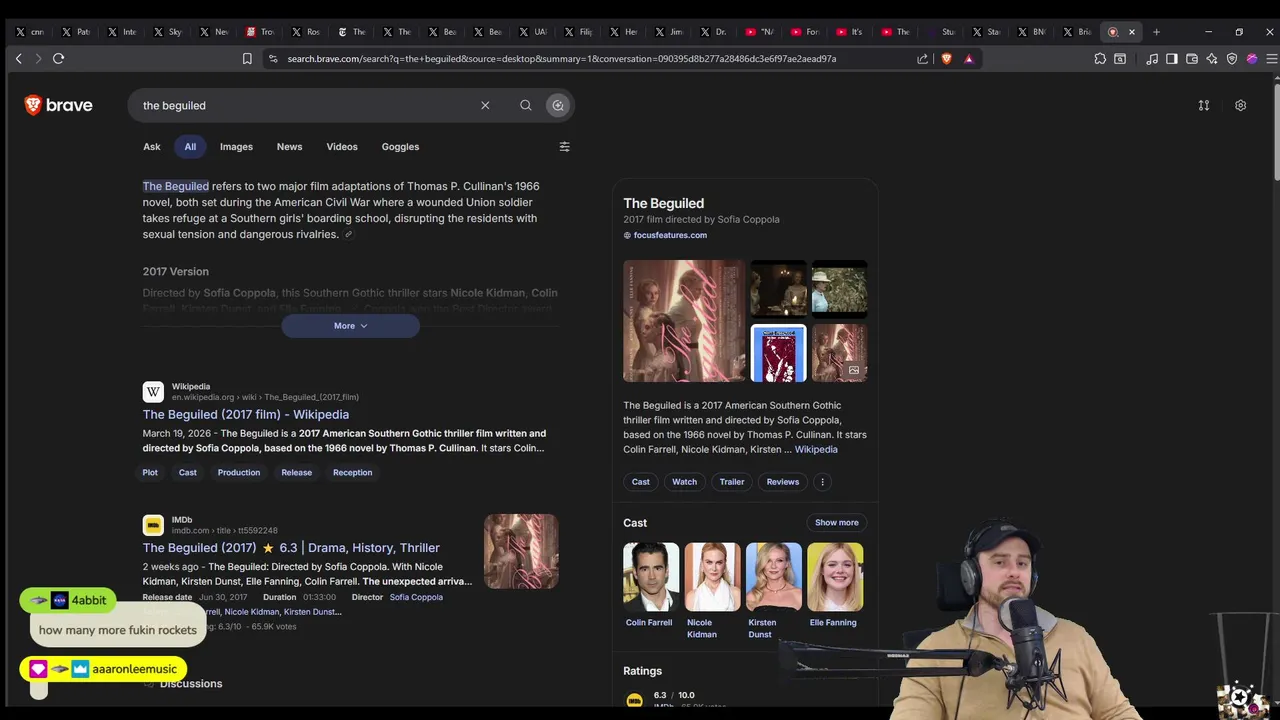Viewport: 1280px width, 720px height.
Task: Click Sofia Coppola director link in IMDb result
Action: 416,597
